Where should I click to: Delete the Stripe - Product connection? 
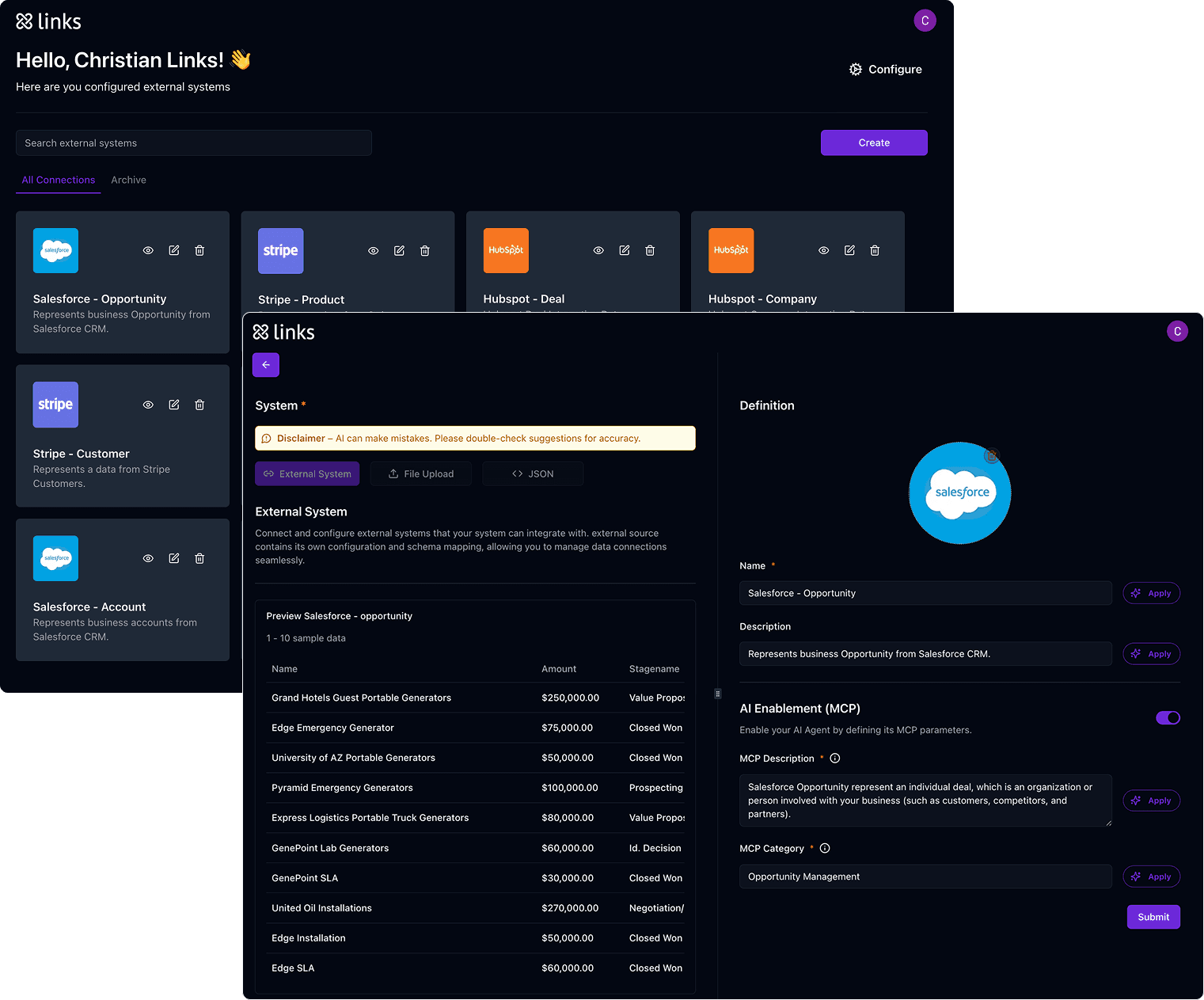pyautogui.click(x=425, y=251)
